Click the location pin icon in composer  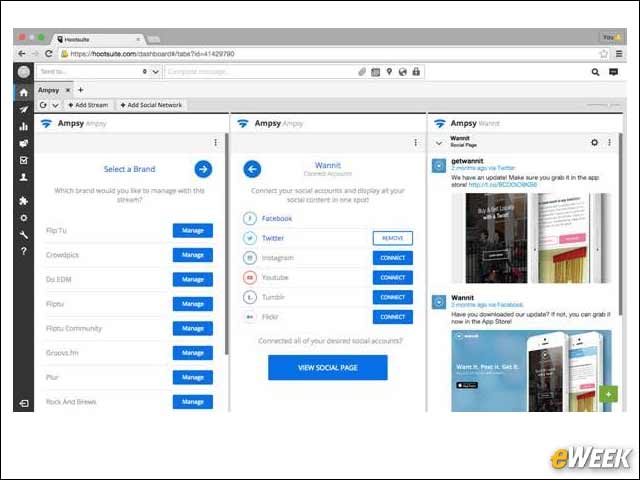[x=389, y=72]
